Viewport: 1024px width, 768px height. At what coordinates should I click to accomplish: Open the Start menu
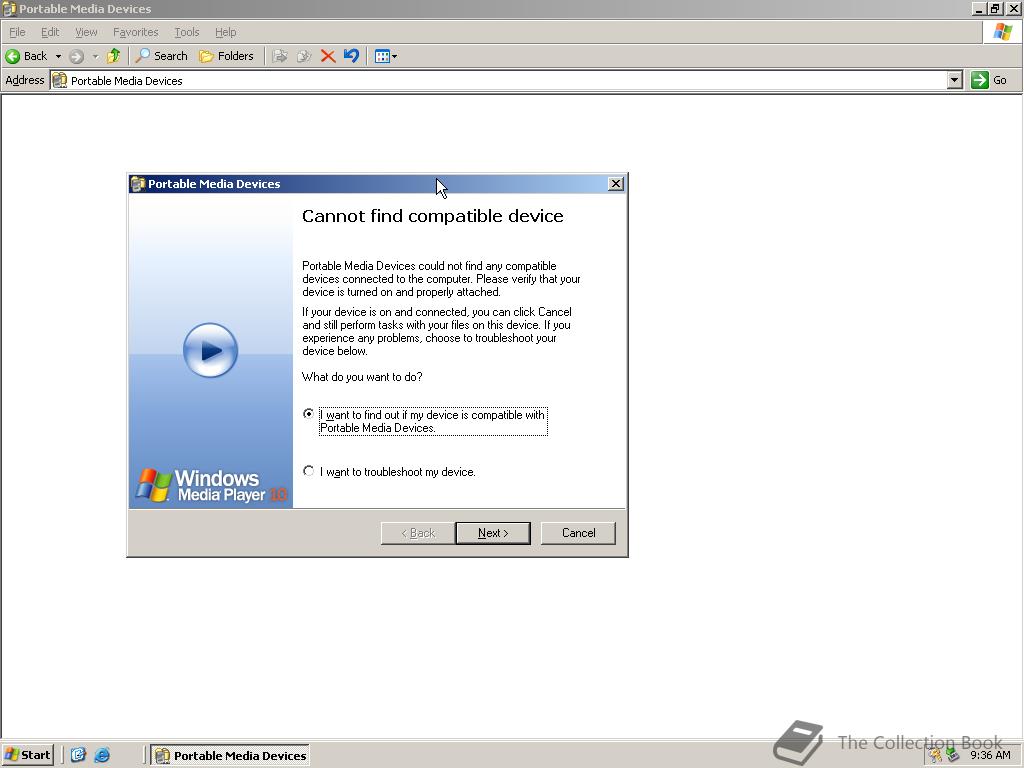click(x=27, y=755)
